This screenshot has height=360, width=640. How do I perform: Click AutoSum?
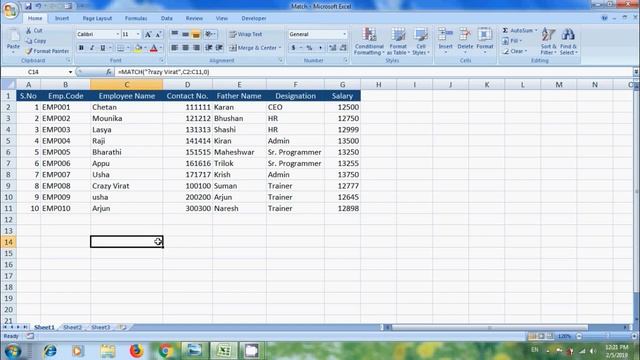[x=517, y=31]
